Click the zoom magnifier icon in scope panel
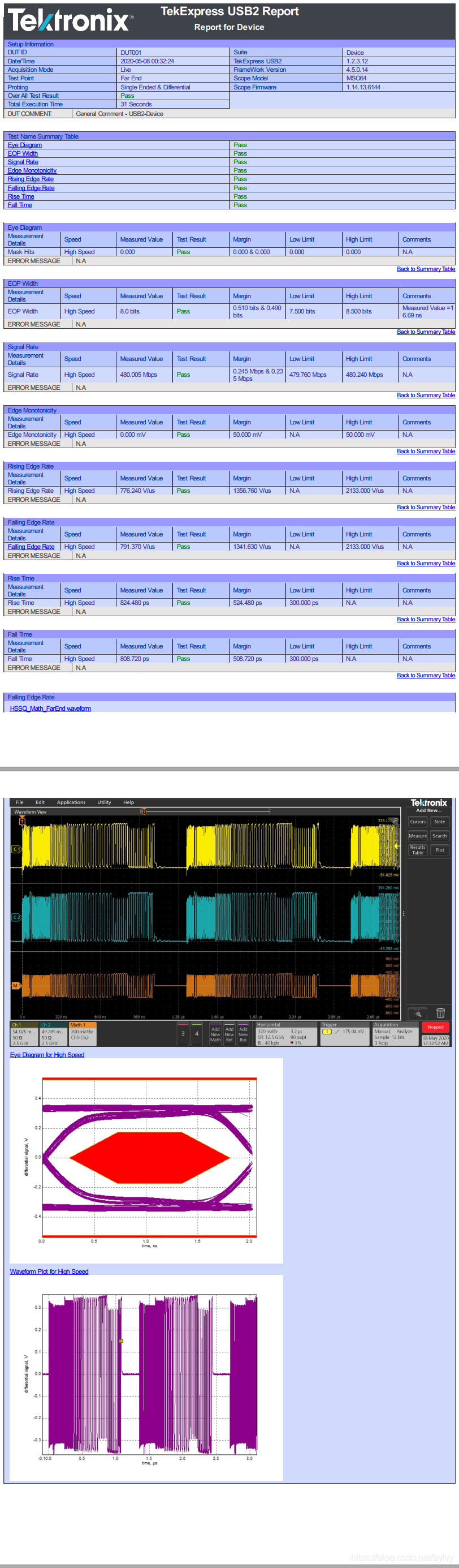The image size is (459, 1568). point(418,1013)
